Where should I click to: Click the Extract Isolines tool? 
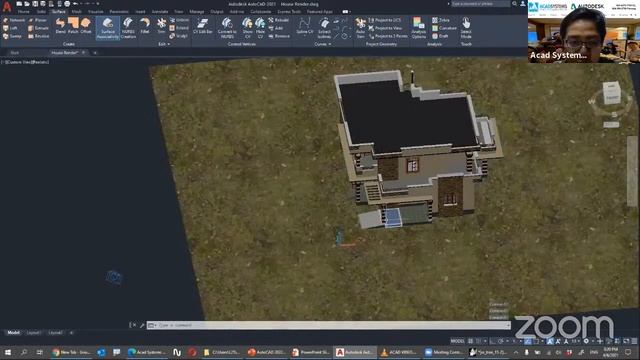click(x=324, y=28)
